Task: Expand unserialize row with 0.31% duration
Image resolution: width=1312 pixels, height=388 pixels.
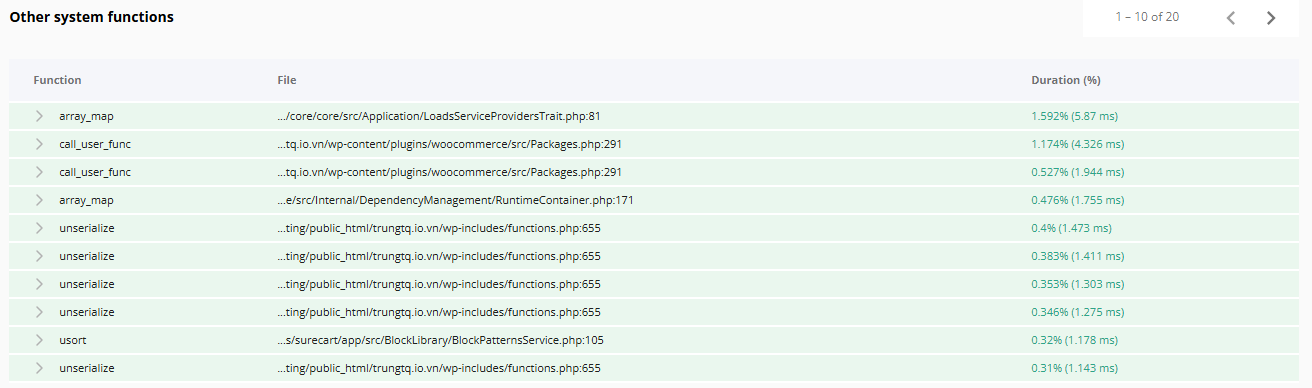Action: 39,368
